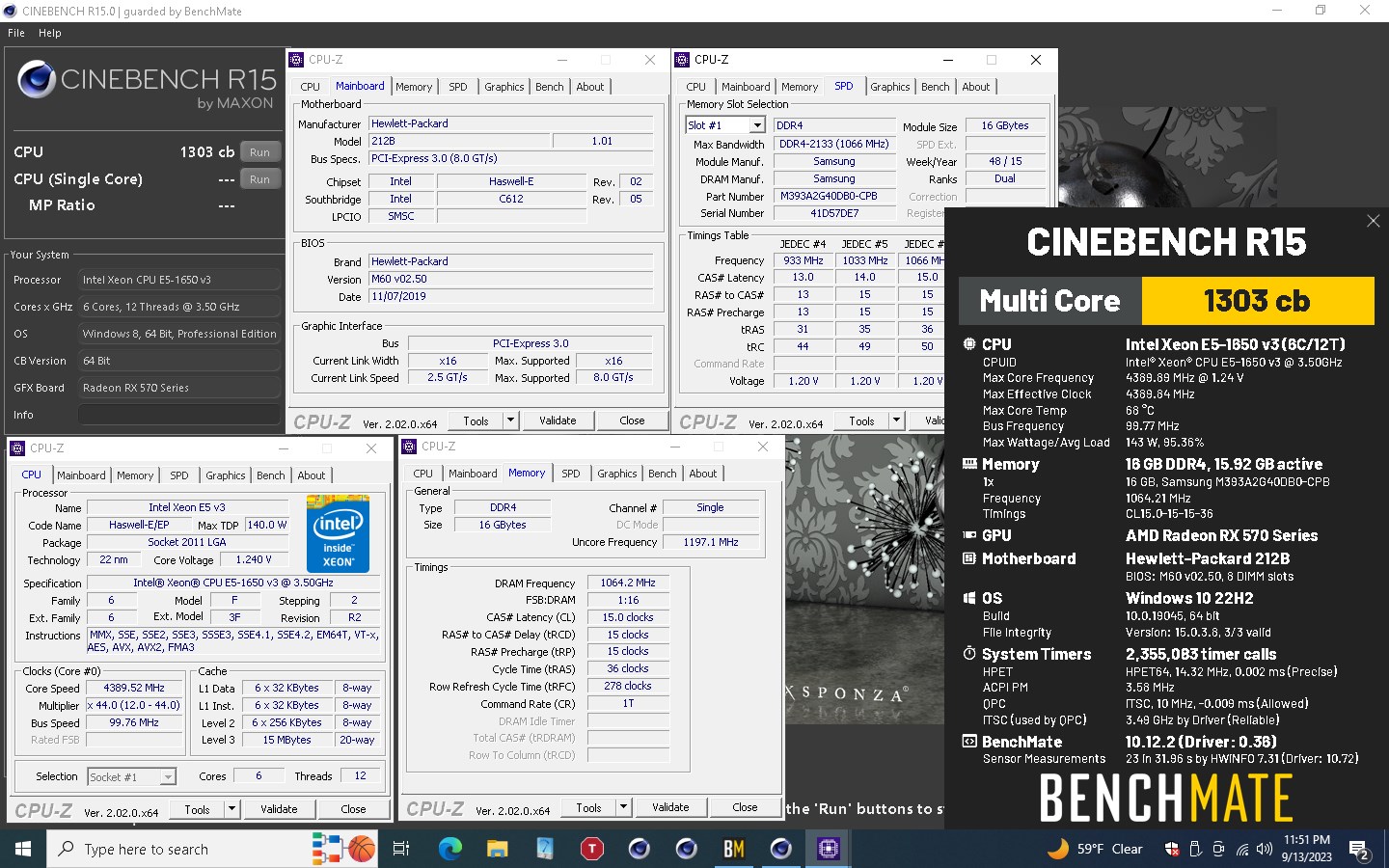1389x868 pixels.
Task: Run the CPU Single Core test
Action: pos(259,179)
